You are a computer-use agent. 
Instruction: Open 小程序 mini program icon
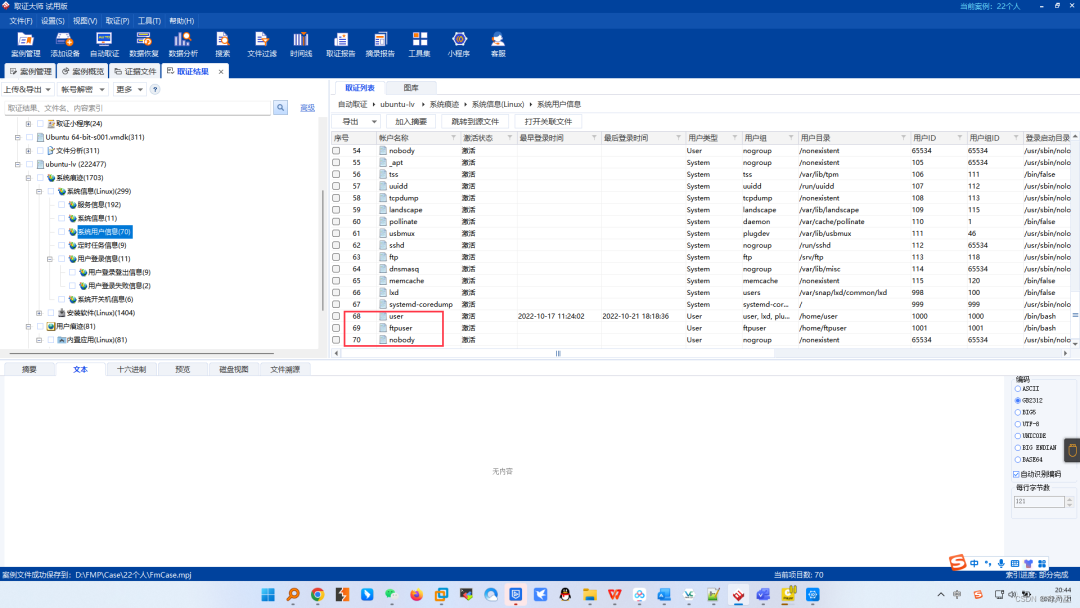pyautogui.click(x=459, y=45)
